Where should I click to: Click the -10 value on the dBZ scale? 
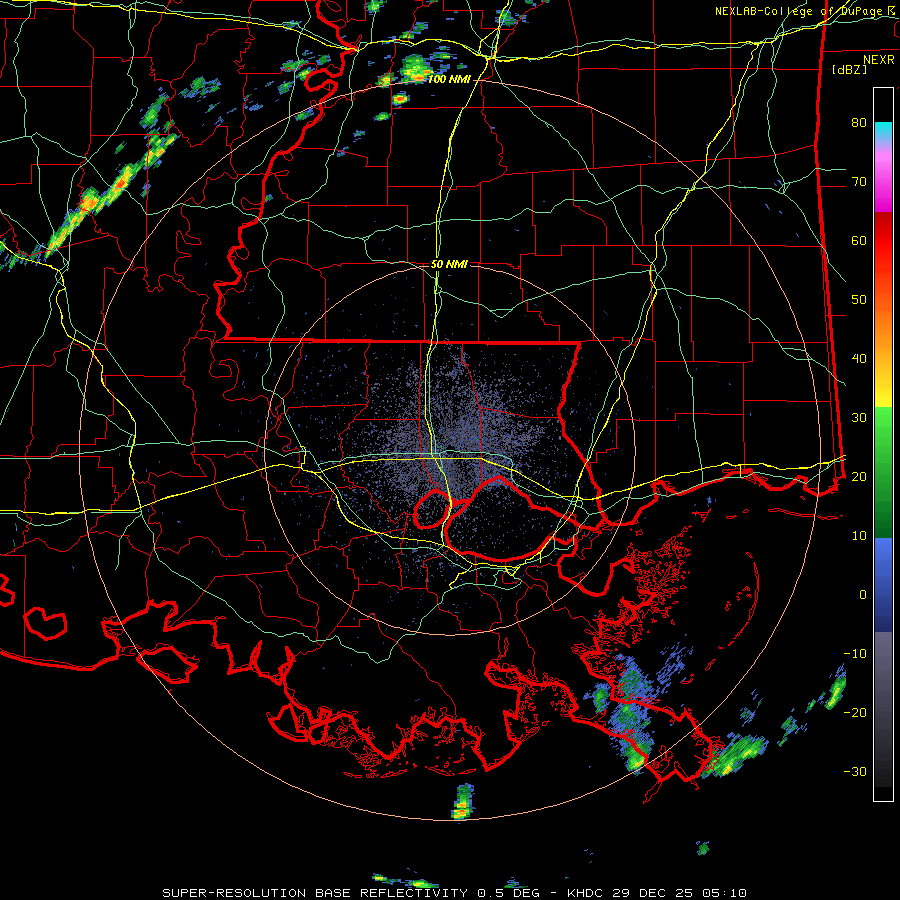point(855,653)
